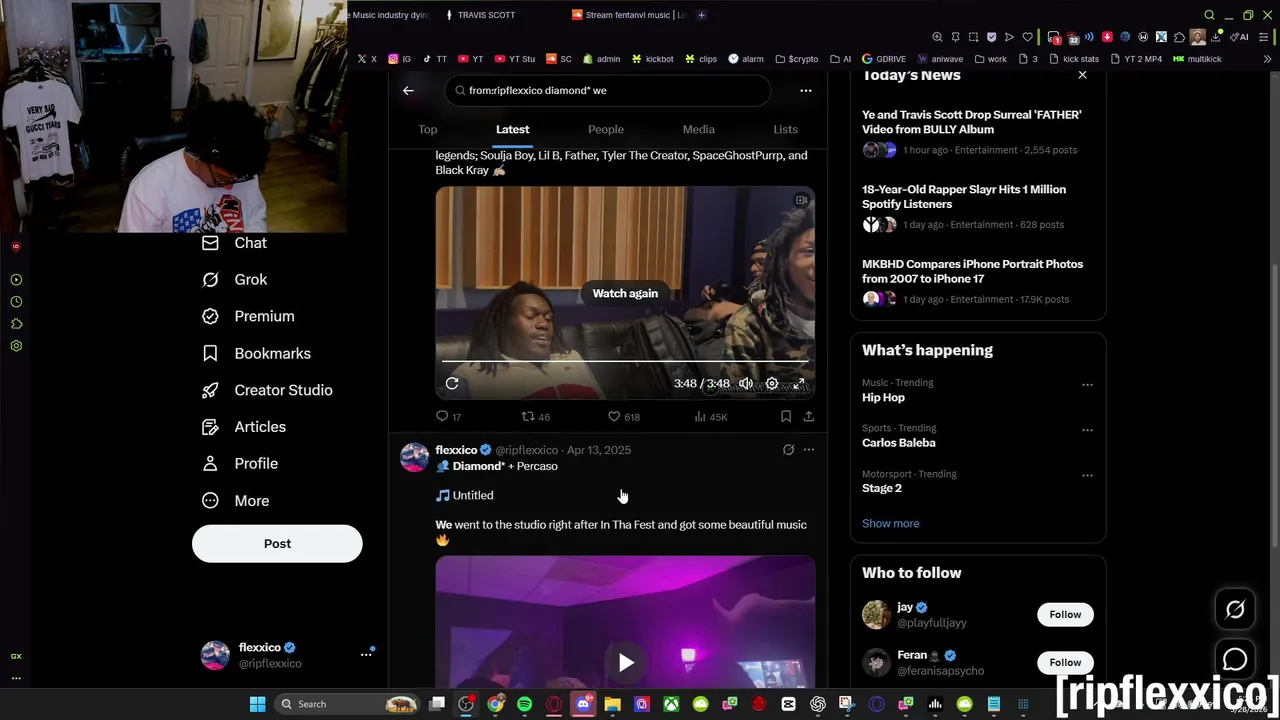Close the Today's News panel

click(1082, 75)
